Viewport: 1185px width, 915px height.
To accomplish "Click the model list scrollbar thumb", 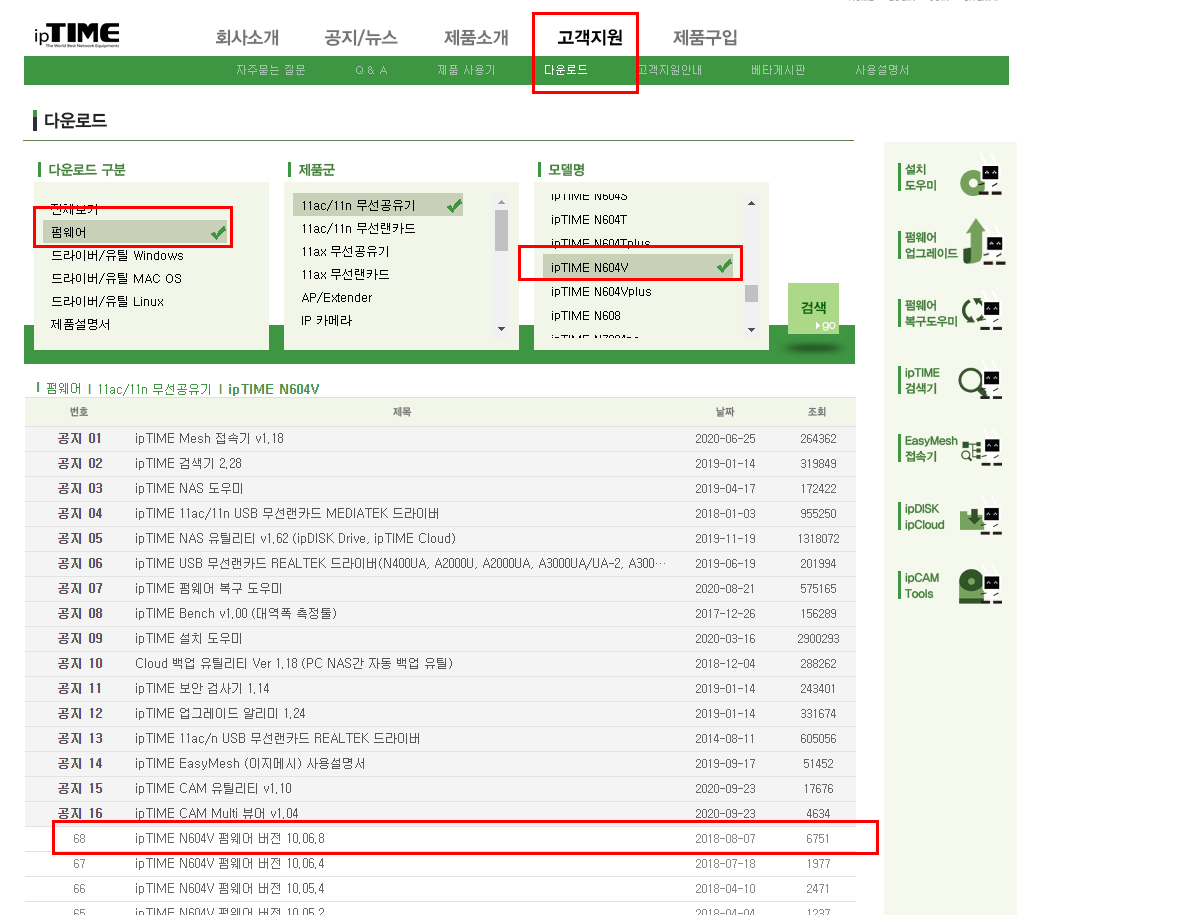I will [751, 293].
